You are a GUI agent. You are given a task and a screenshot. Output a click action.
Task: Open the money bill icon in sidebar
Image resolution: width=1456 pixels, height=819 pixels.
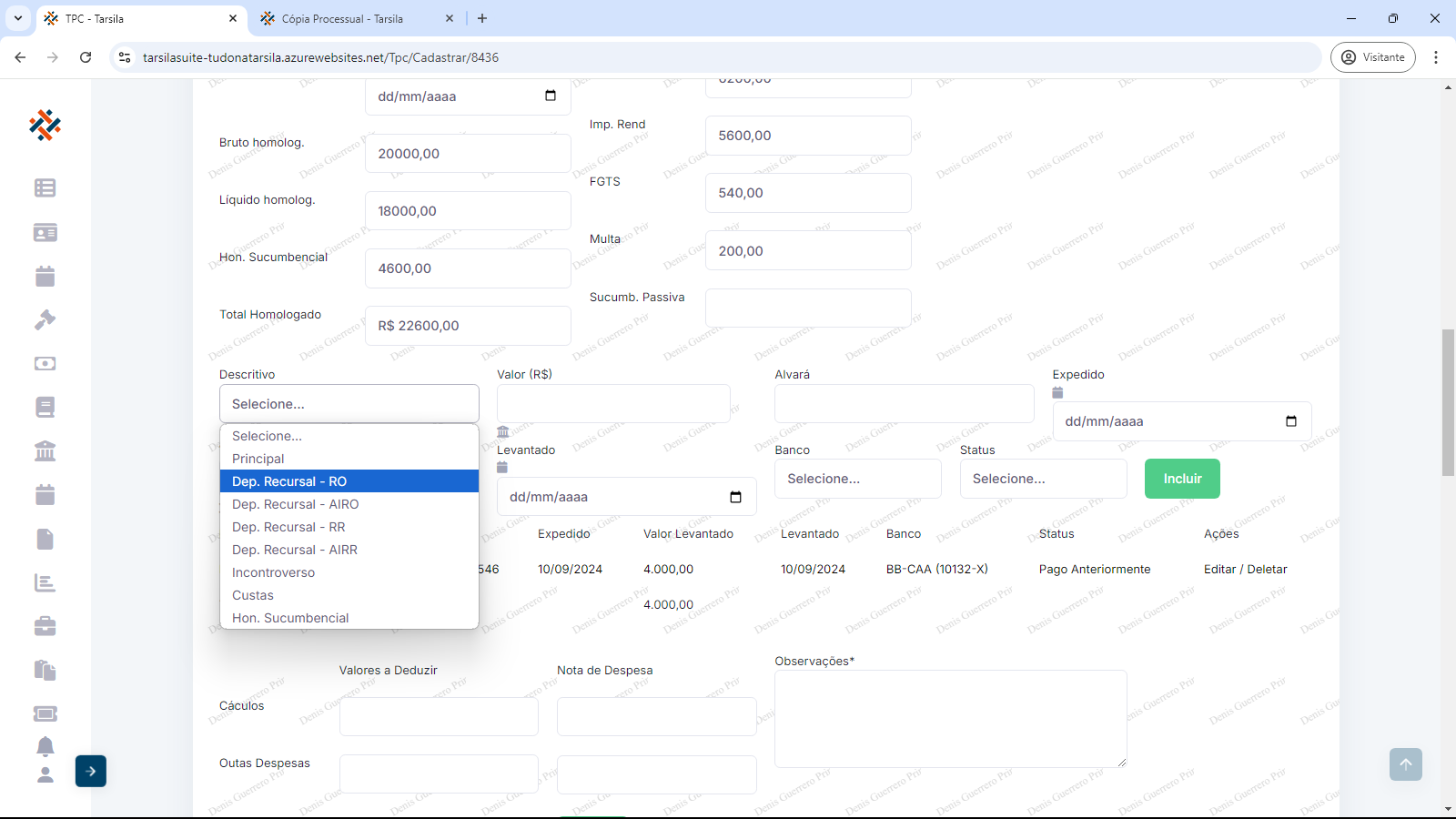[x=45, y=363]
